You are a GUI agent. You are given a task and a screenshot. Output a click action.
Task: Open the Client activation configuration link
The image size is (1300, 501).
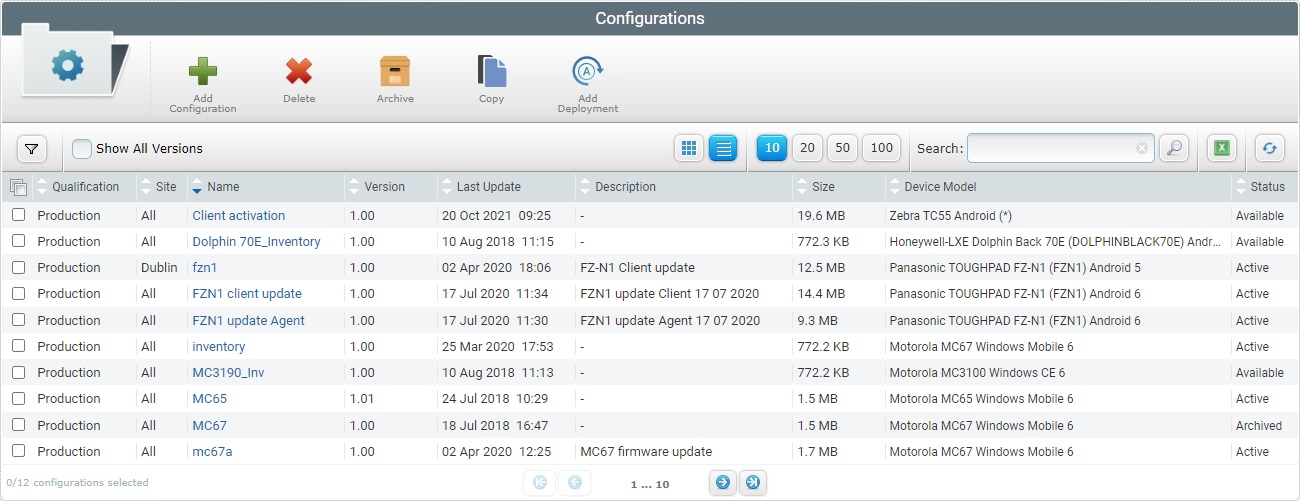pos(238,215)
